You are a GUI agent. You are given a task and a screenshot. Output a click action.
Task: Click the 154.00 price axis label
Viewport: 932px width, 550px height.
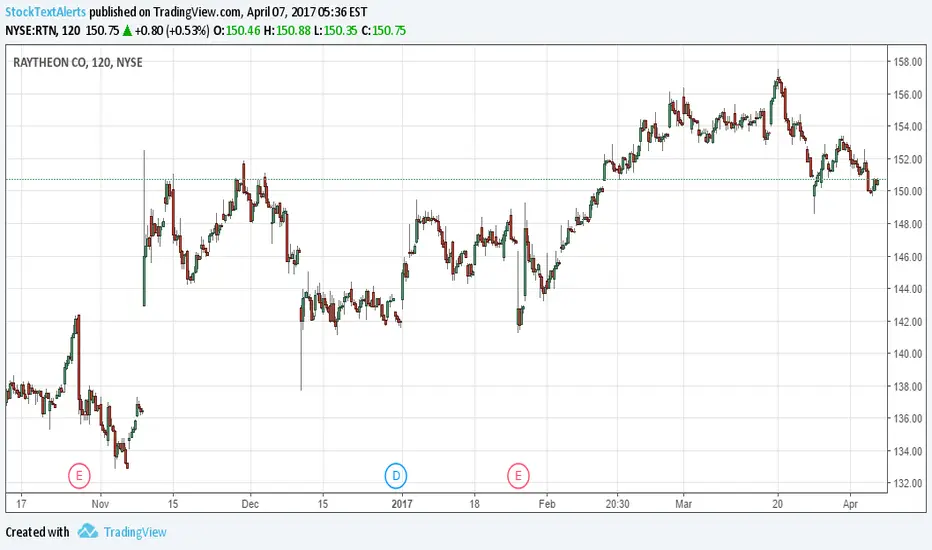[908, 127]
